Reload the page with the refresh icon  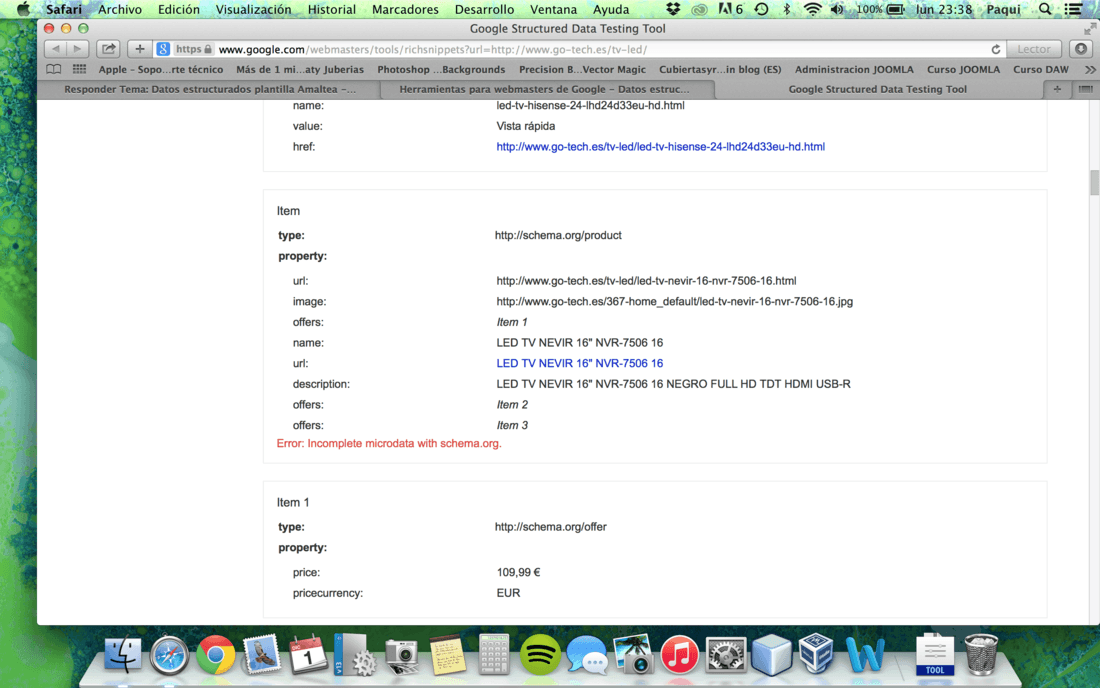pos(995,50)
